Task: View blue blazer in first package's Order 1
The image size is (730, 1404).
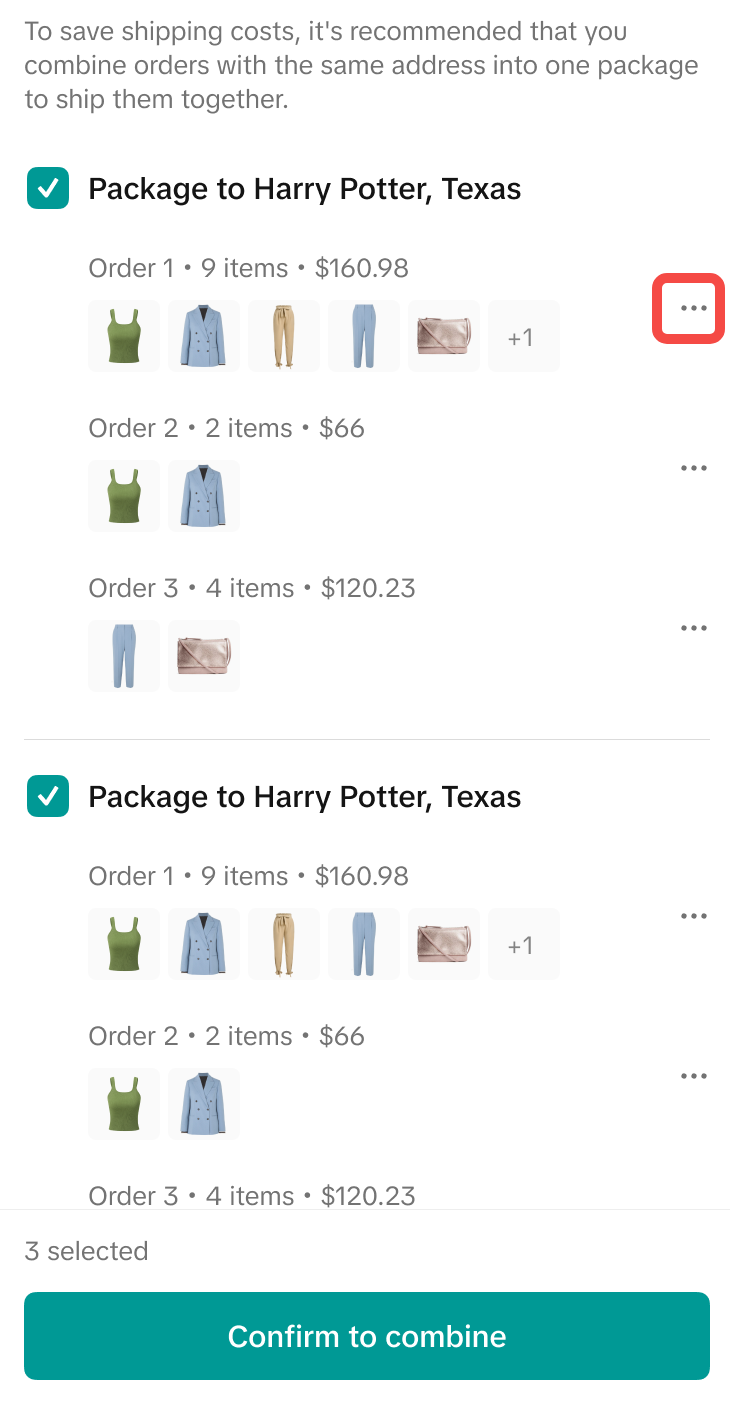Action: (x=204, y=336)
